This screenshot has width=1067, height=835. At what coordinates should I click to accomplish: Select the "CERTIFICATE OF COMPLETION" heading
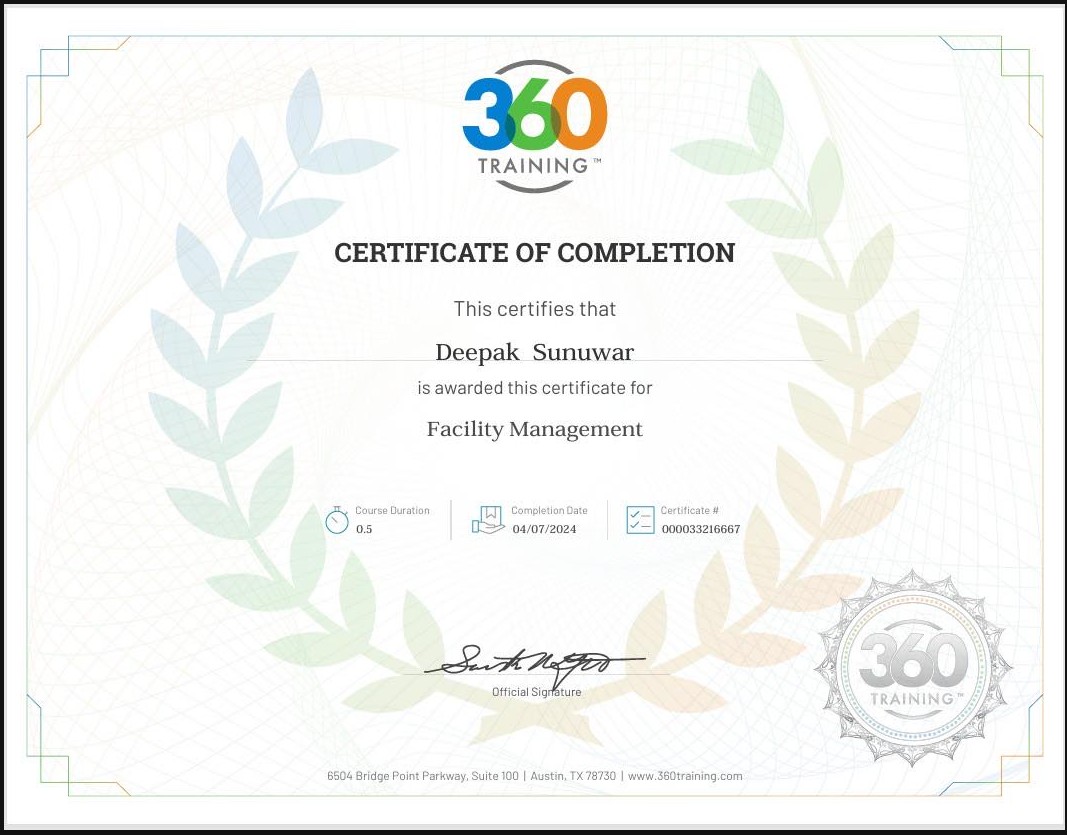coord(534,252)
